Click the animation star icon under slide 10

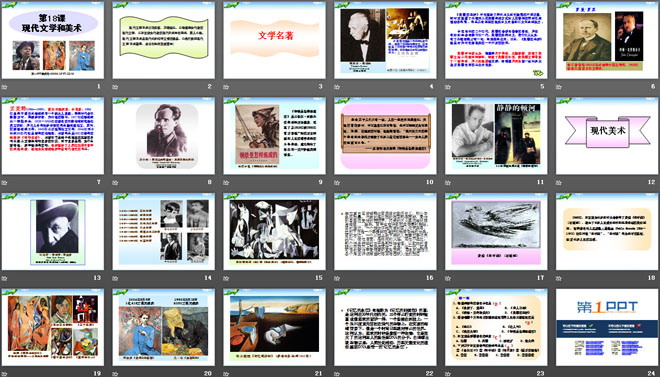337,183
